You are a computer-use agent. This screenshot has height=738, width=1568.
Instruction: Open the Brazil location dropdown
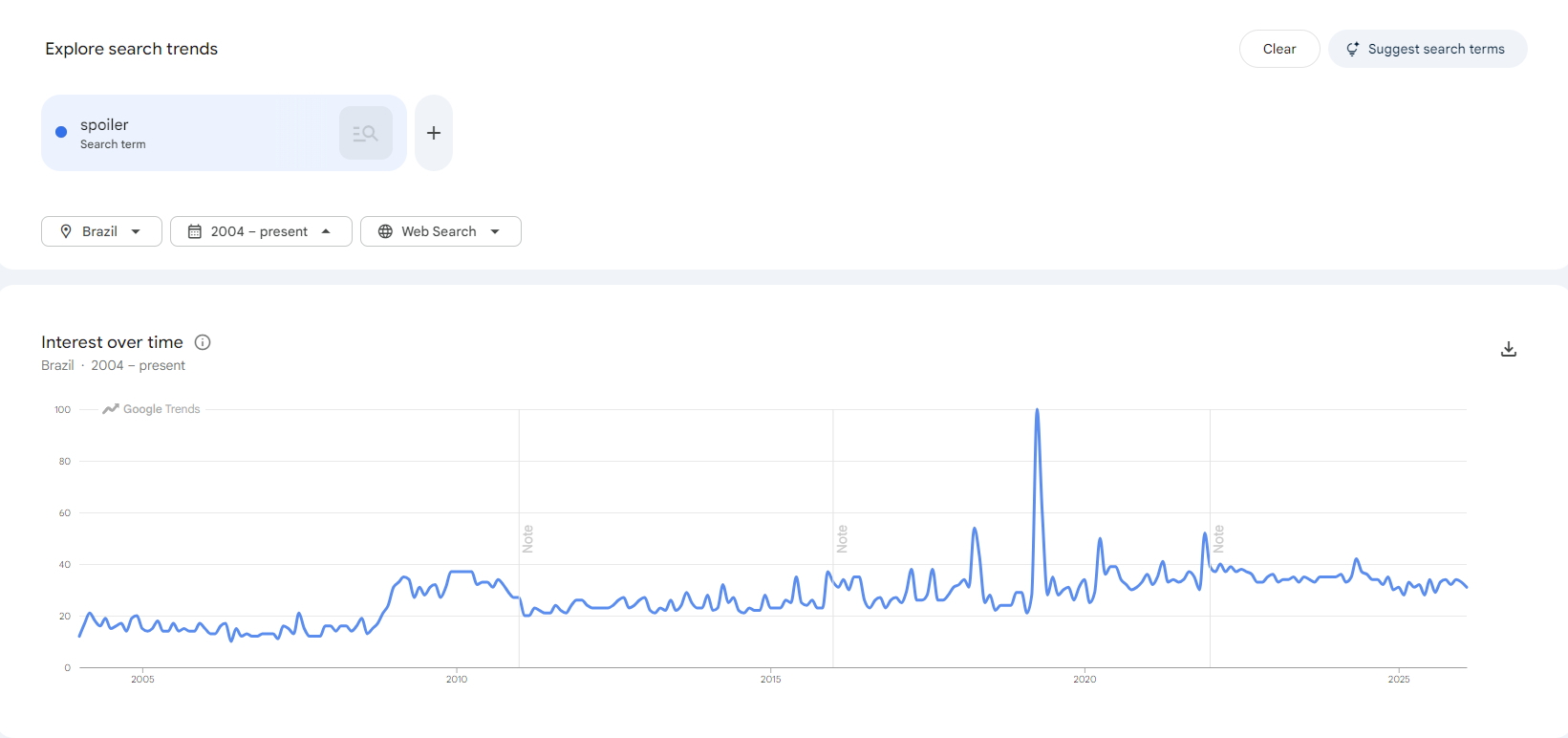pos(101,231)
